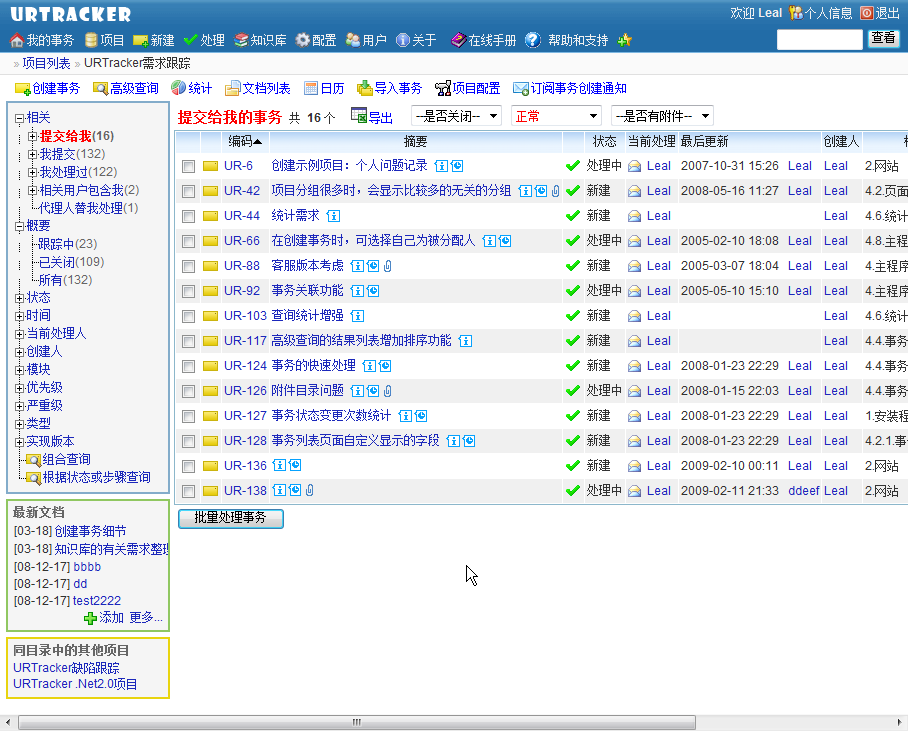Click the star icon after 帮助和支持
This screenshot has height=731, width=908.
pos(625,40)
